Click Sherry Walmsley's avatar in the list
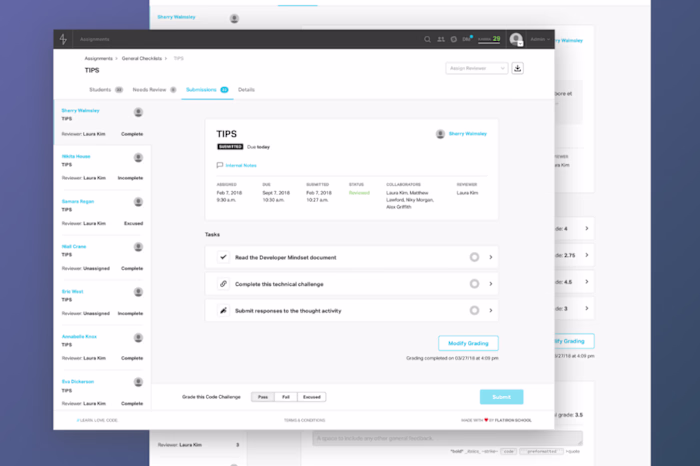 [138, 112]
